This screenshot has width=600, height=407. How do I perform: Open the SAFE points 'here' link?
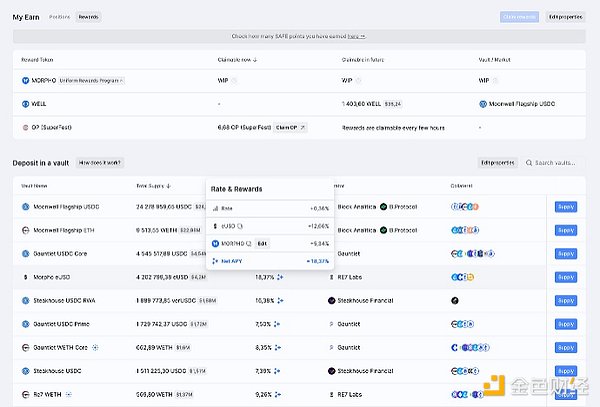pyautogui.click(x=353, y=35)
